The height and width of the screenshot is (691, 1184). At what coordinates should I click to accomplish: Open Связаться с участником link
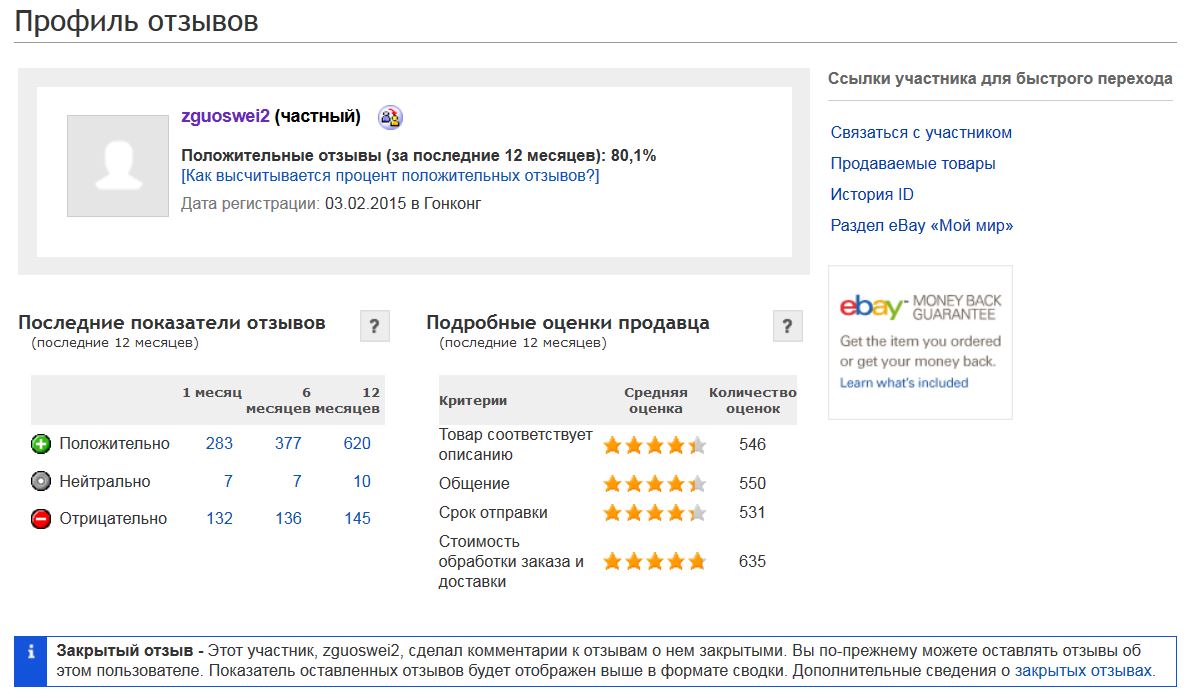click(x=921, y=133)
